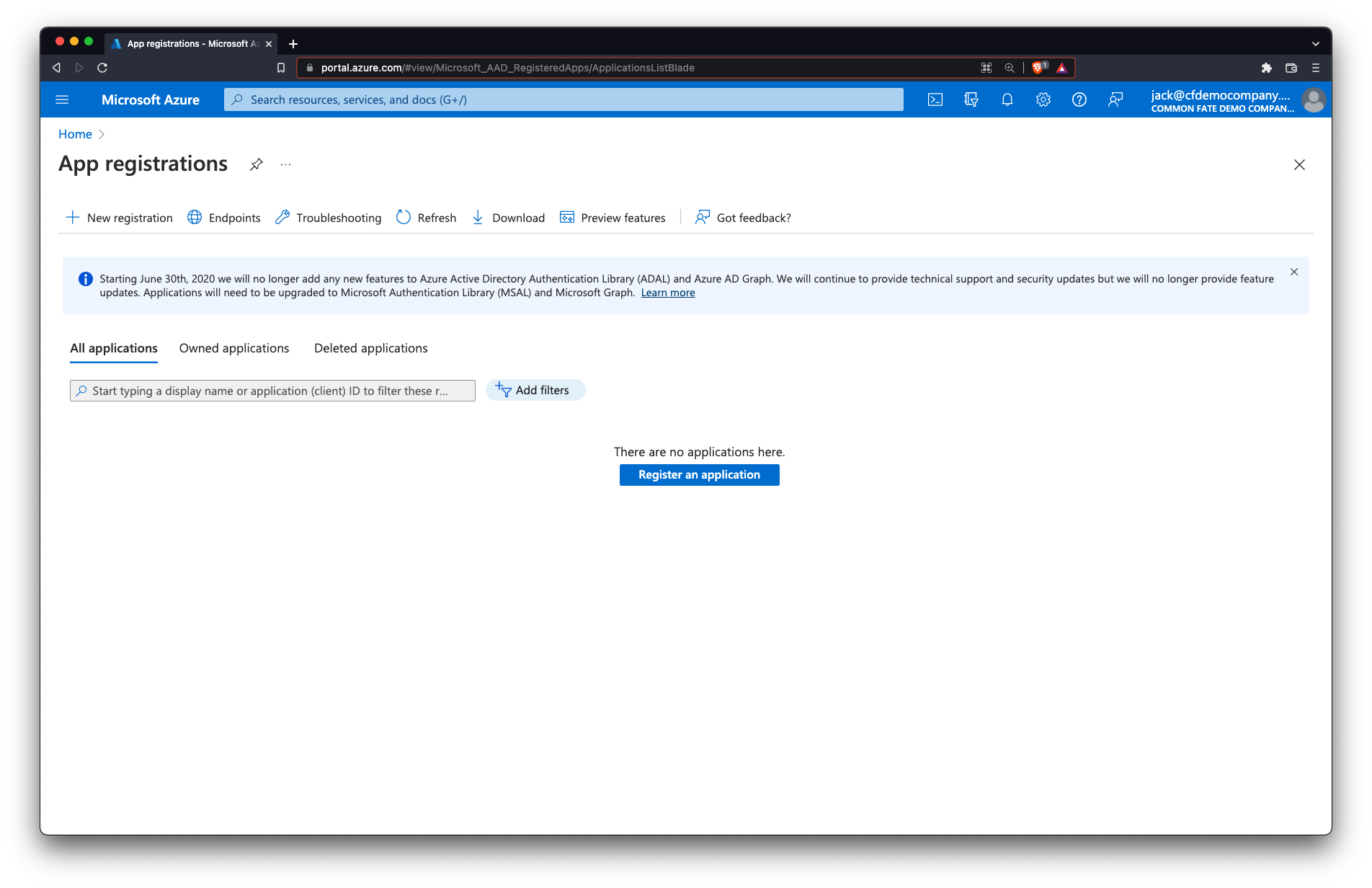Click the zoom magnifier in address bar
Image resolution: width=1372 pixels, height=888 pixels.
click(x=1010, y=68)
